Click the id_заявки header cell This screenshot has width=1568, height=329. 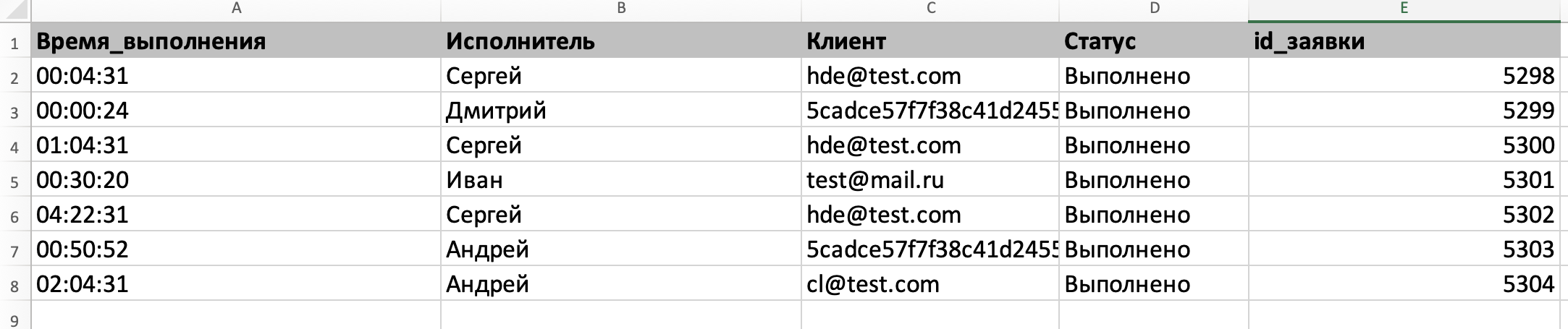[1404, 41]
